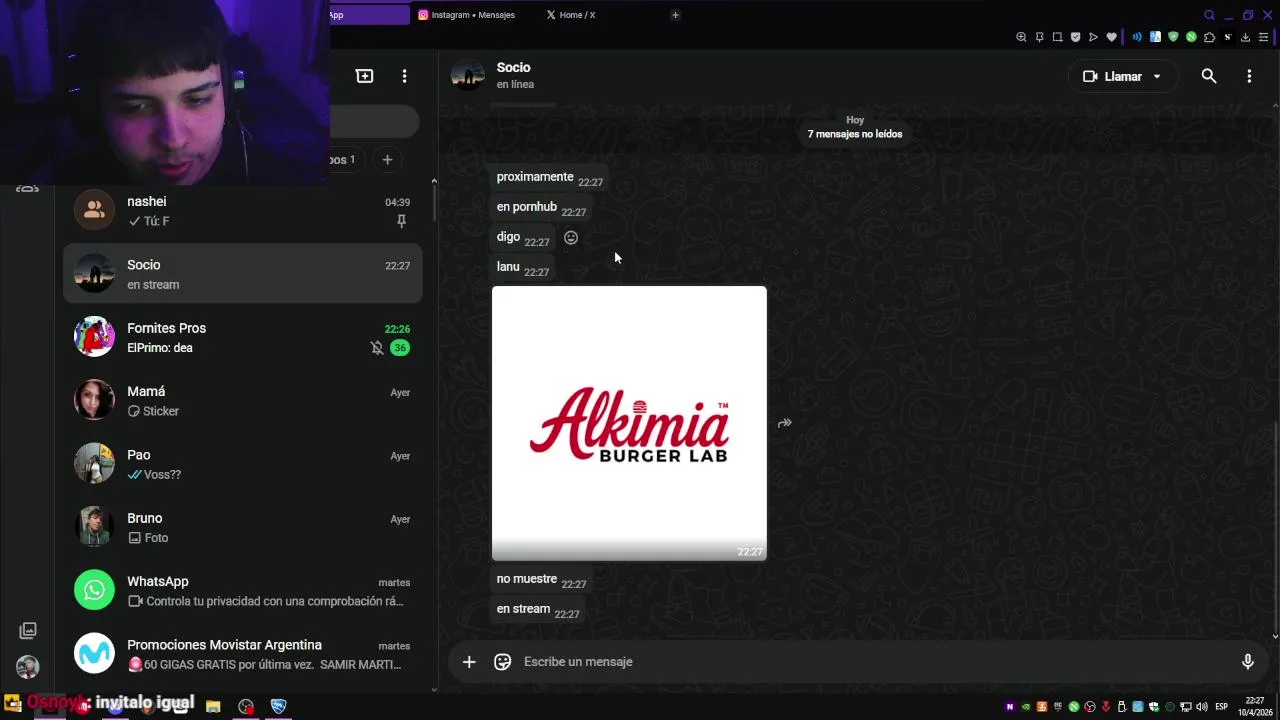The image size is (1280, 720).
Task: Click the 'proximamente' message
Action: tap(549, 178)
